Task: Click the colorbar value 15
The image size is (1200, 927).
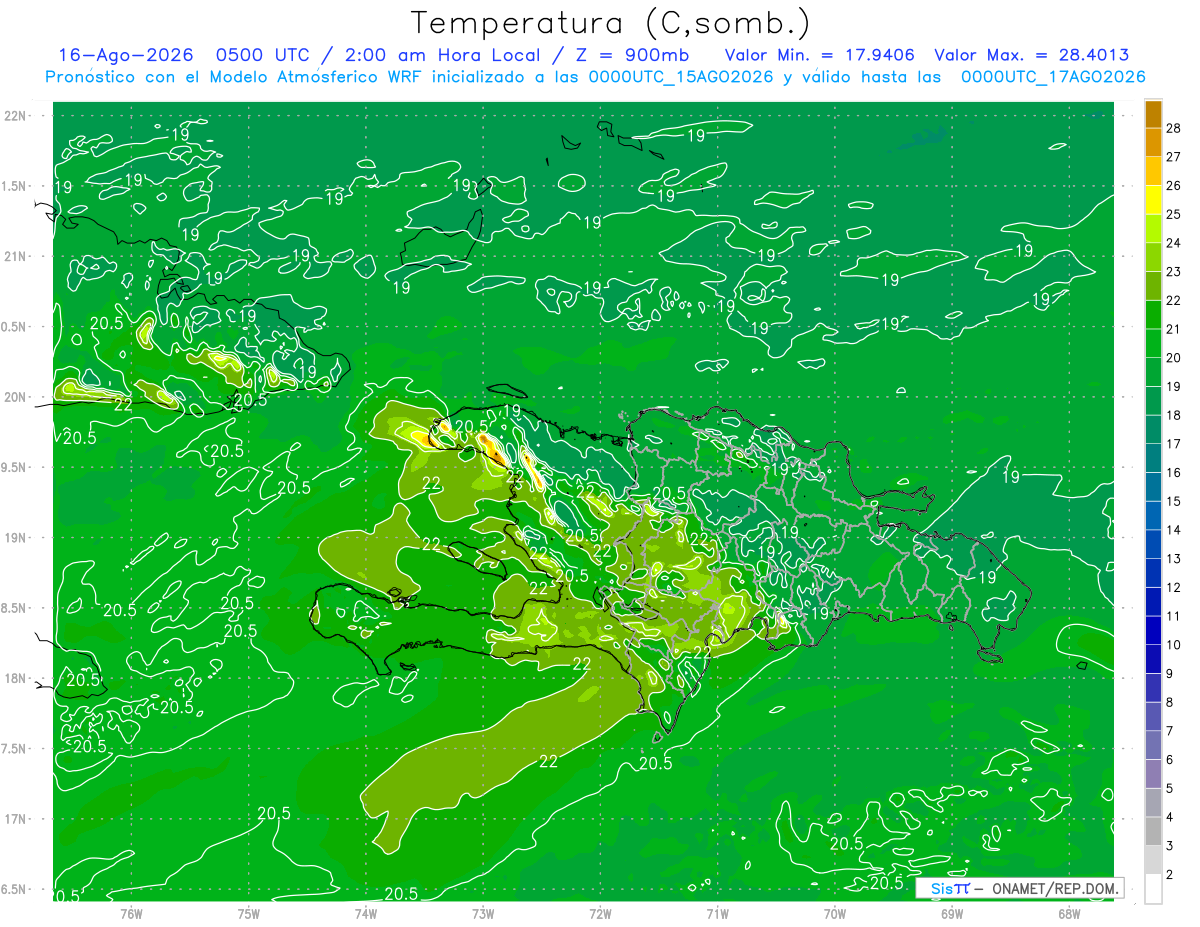Action: click(1173, 501)
